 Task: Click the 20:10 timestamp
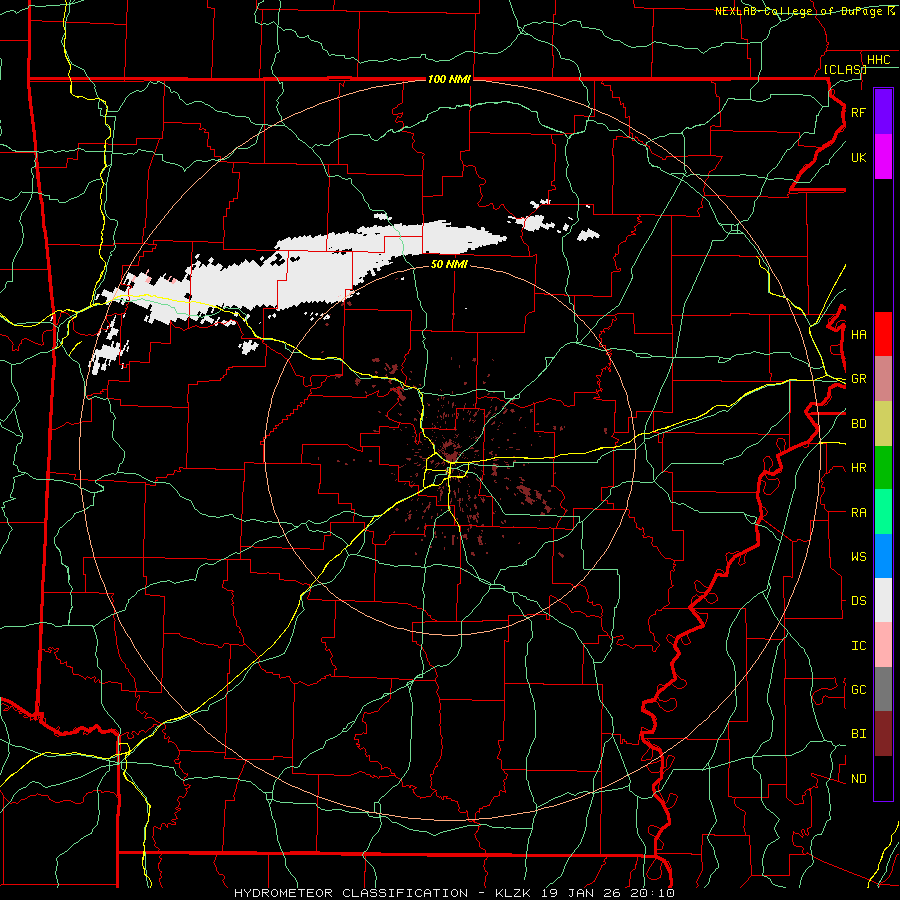[651, 893]
